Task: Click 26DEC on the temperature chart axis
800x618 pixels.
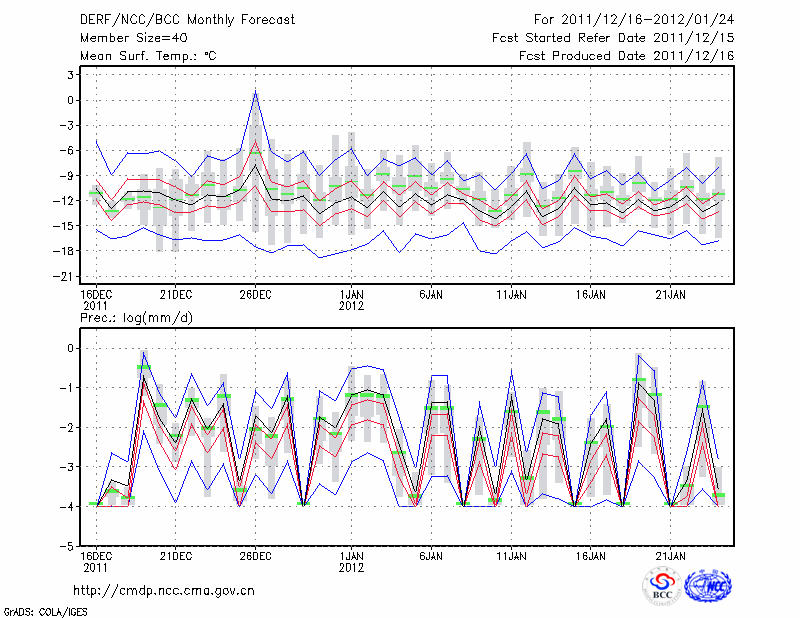Action: point(255,295)
